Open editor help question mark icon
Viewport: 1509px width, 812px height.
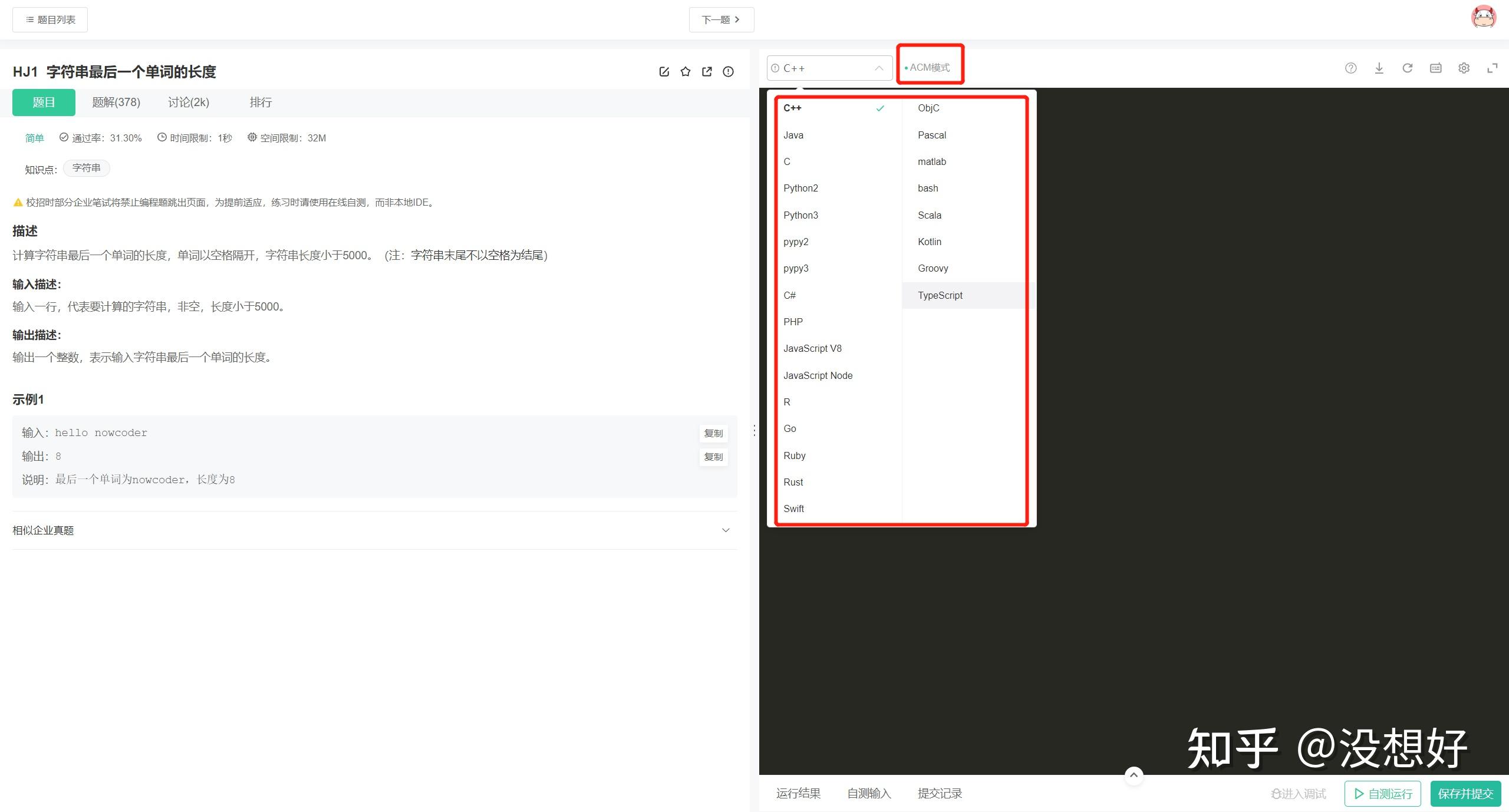[1350, 68]
